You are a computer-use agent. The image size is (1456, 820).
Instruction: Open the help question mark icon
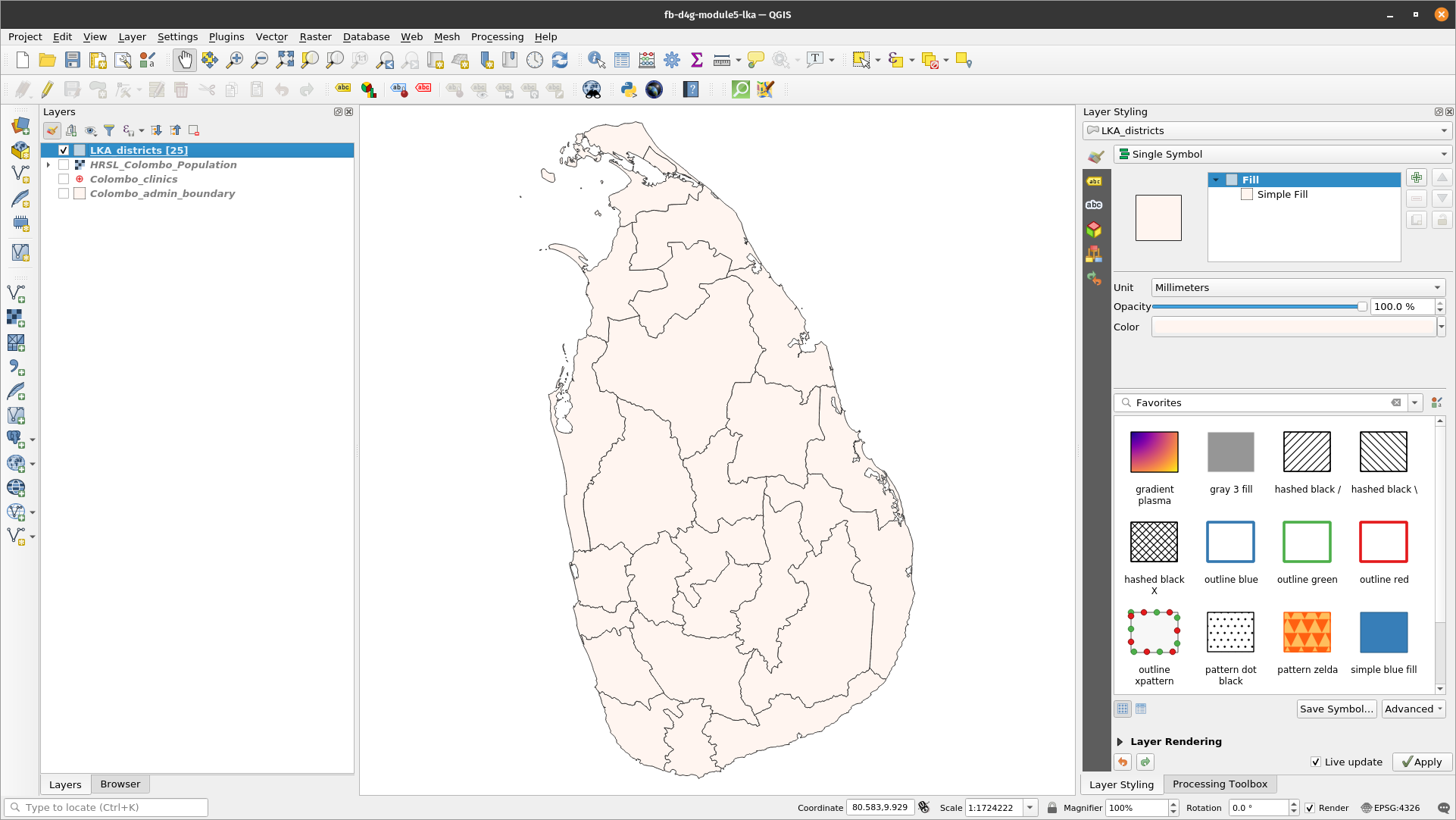tap(691, 90)
